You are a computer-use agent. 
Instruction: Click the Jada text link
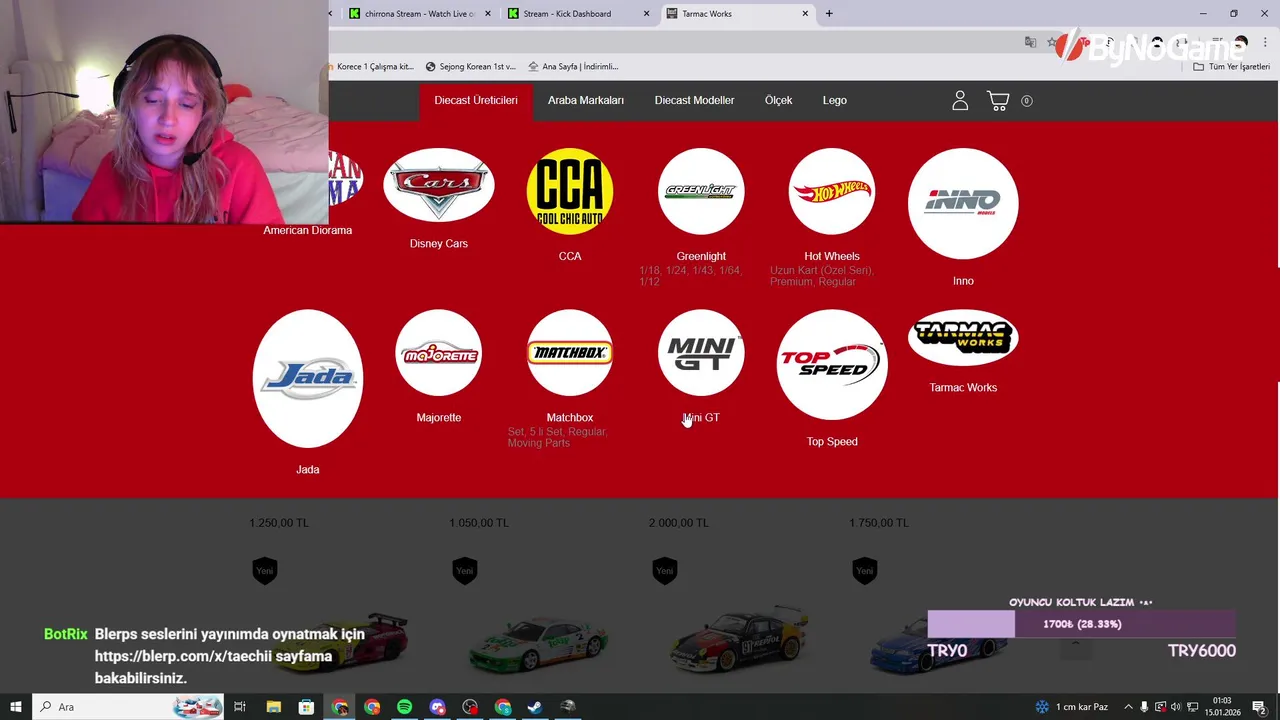[308, 469]
